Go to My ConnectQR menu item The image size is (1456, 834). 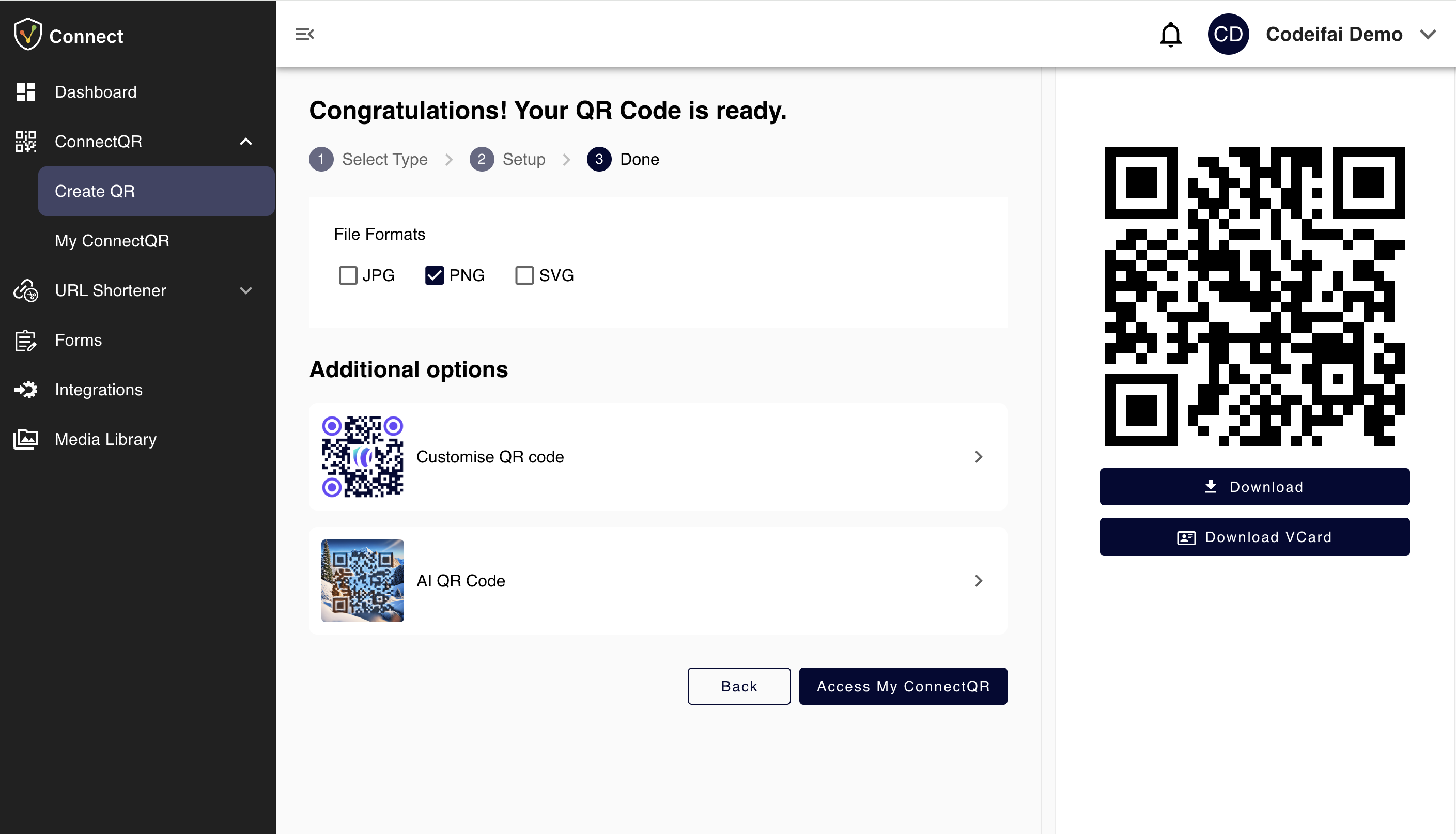tap(112, 241)
